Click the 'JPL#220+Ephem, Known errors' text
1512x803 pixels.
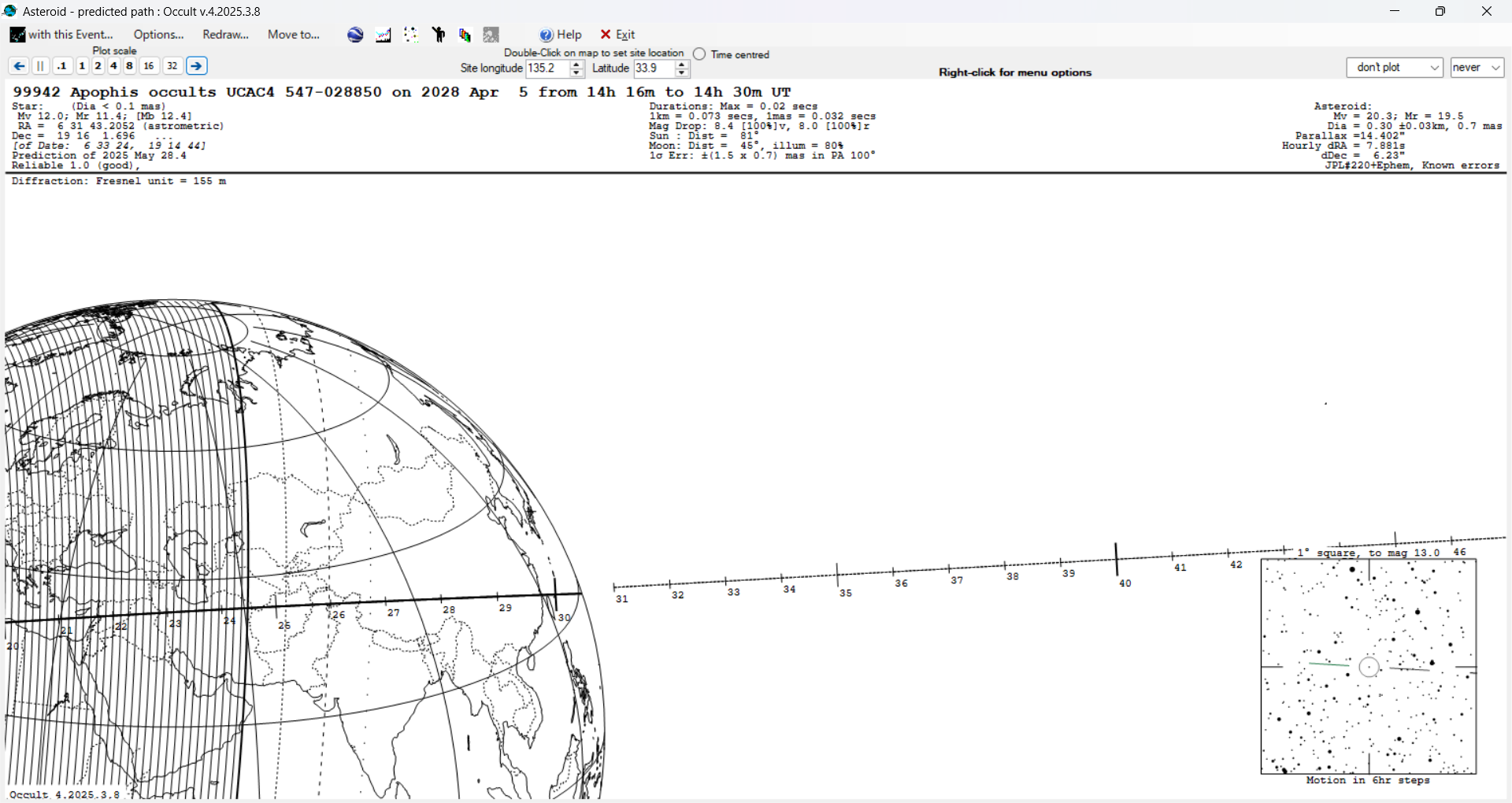point(1412,165)
